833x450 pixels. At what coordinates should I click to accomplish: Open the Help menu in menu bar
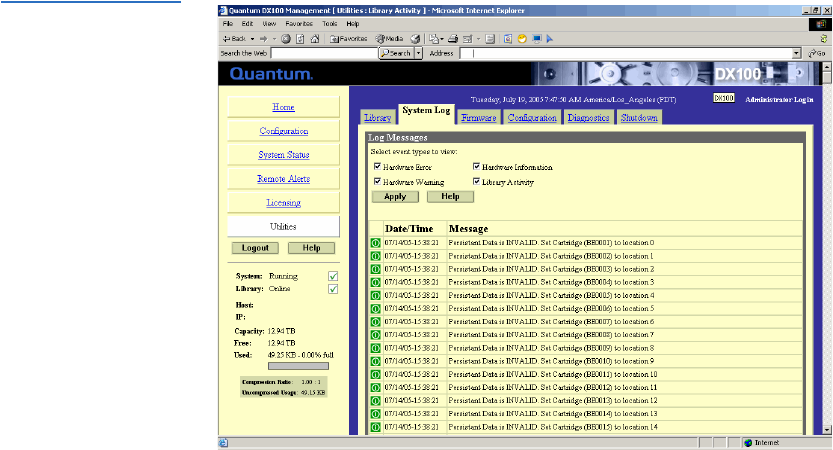coord(353,23)
